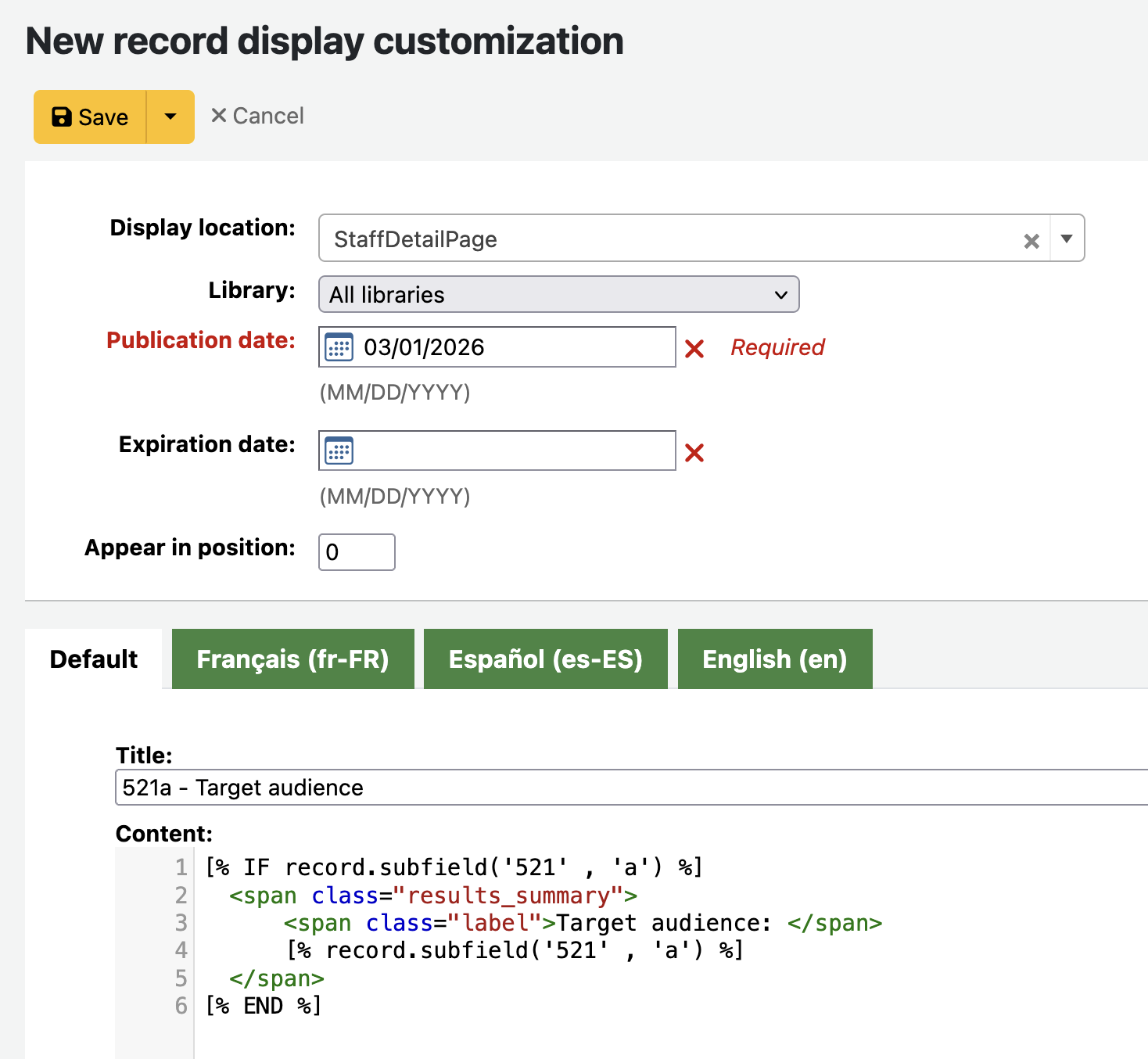Clear the Expiration date with red X
Screen dimensions: 1148x1059
tap(694, 453)
